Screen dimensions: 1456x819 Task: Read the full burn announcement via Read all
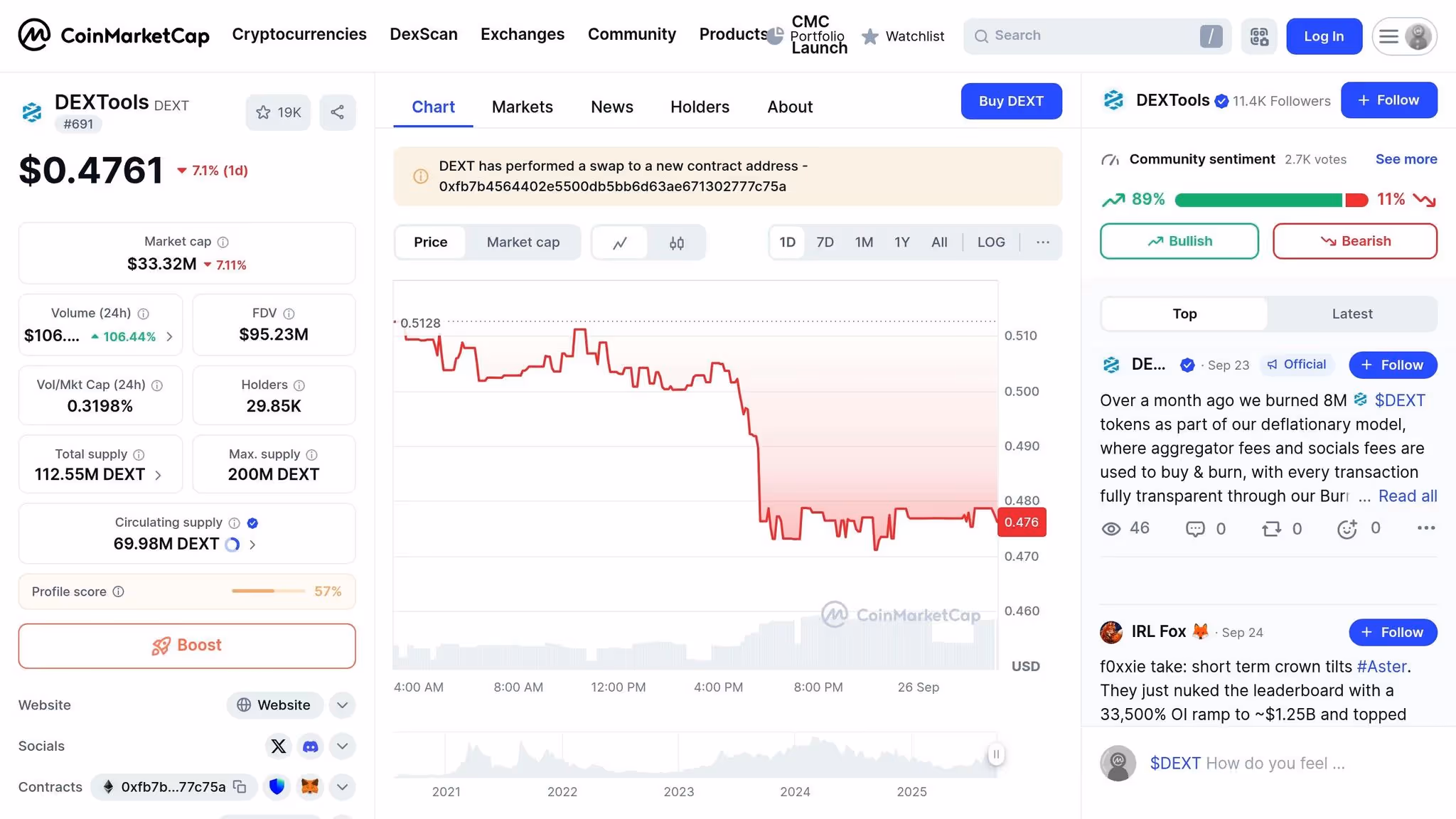1408,496
